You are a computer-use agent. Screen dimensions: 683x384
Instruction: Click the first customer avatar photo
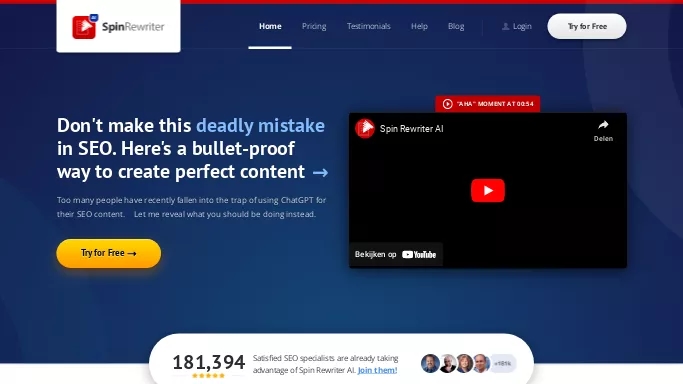click(x=430, y=363)
